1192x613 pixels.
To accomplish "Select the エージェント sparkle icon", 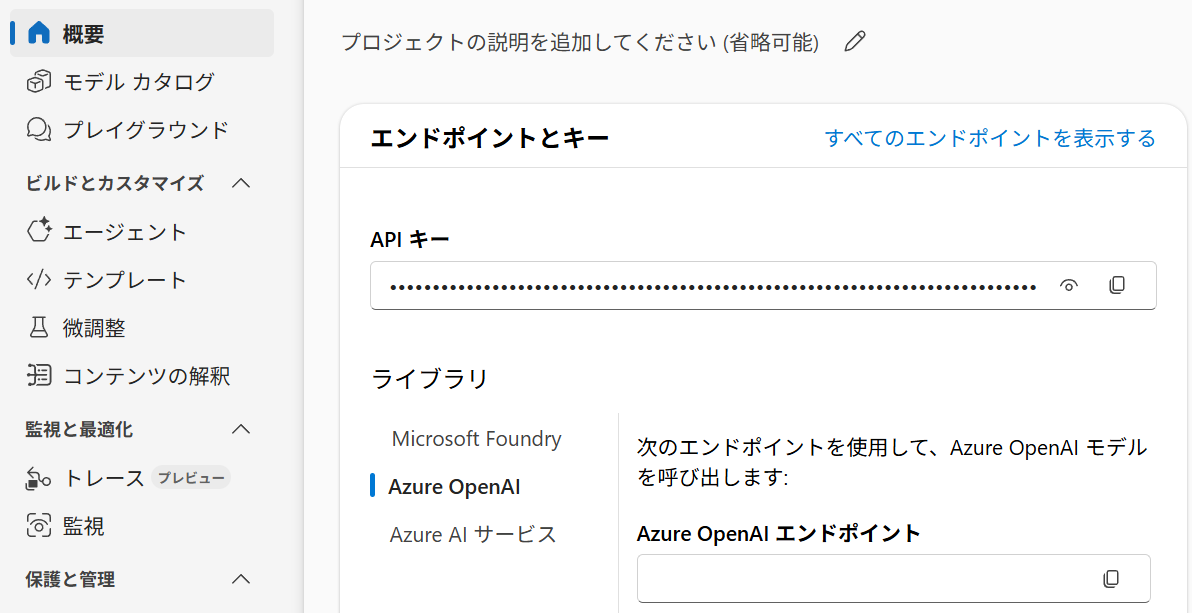I will (39, 231).
